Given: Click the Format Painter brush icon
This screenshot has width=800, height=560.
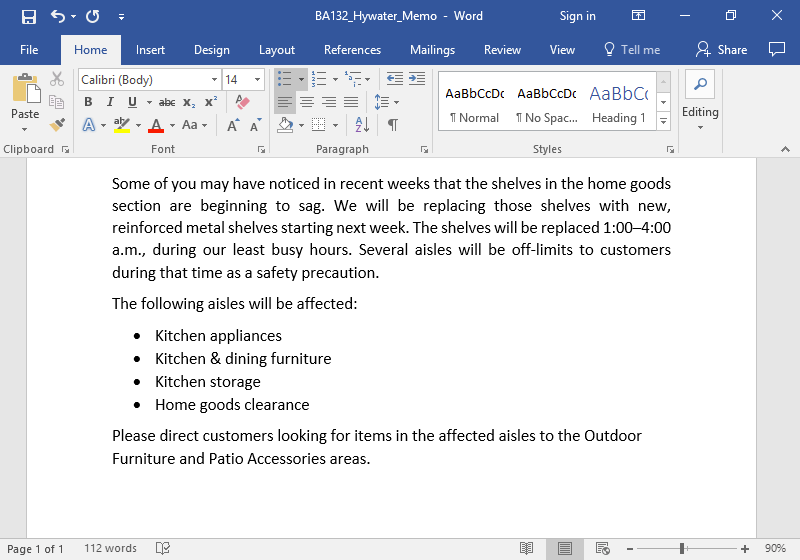Looking at the screenshot, I should (57, 125).
